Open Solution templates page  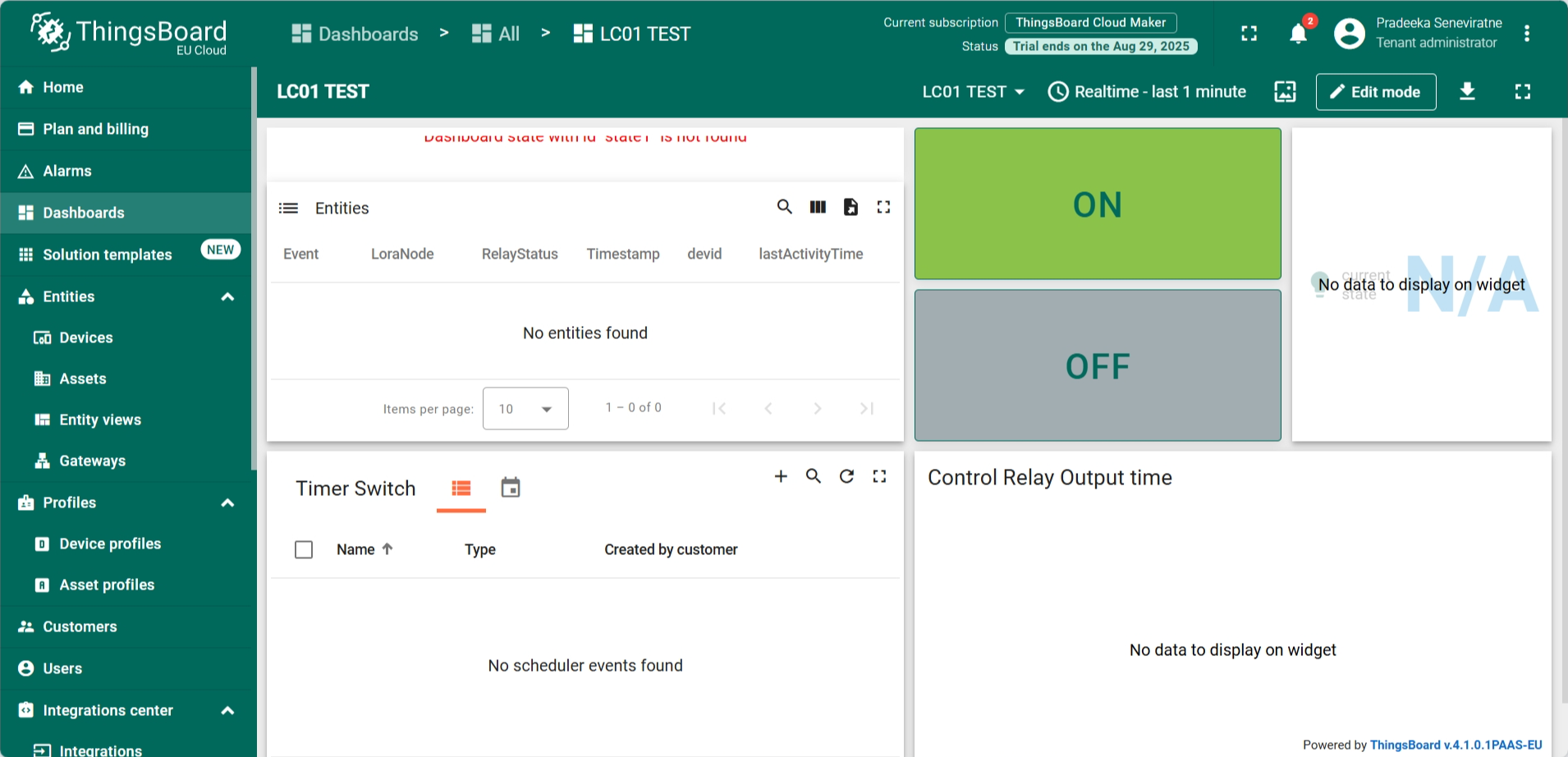[x=126, y=255]
